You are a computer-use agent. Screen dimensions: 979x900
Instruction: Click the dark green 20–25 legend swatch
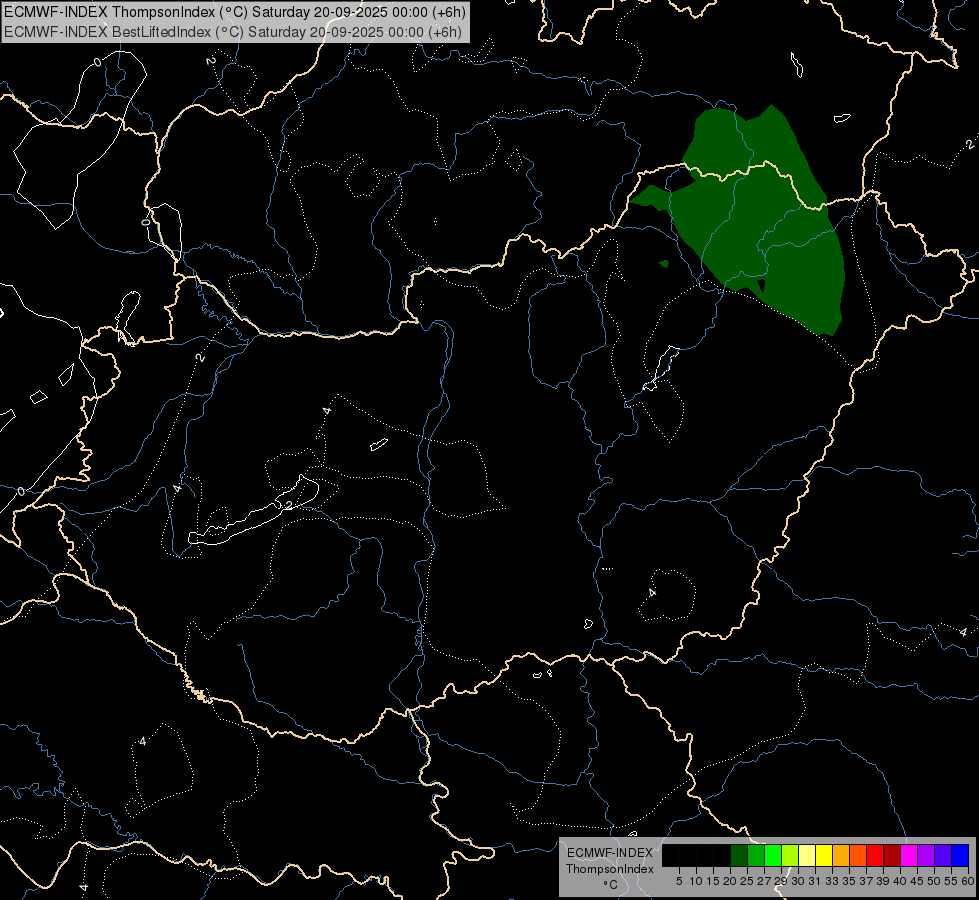pyautogui.click(x=739, y=855)
